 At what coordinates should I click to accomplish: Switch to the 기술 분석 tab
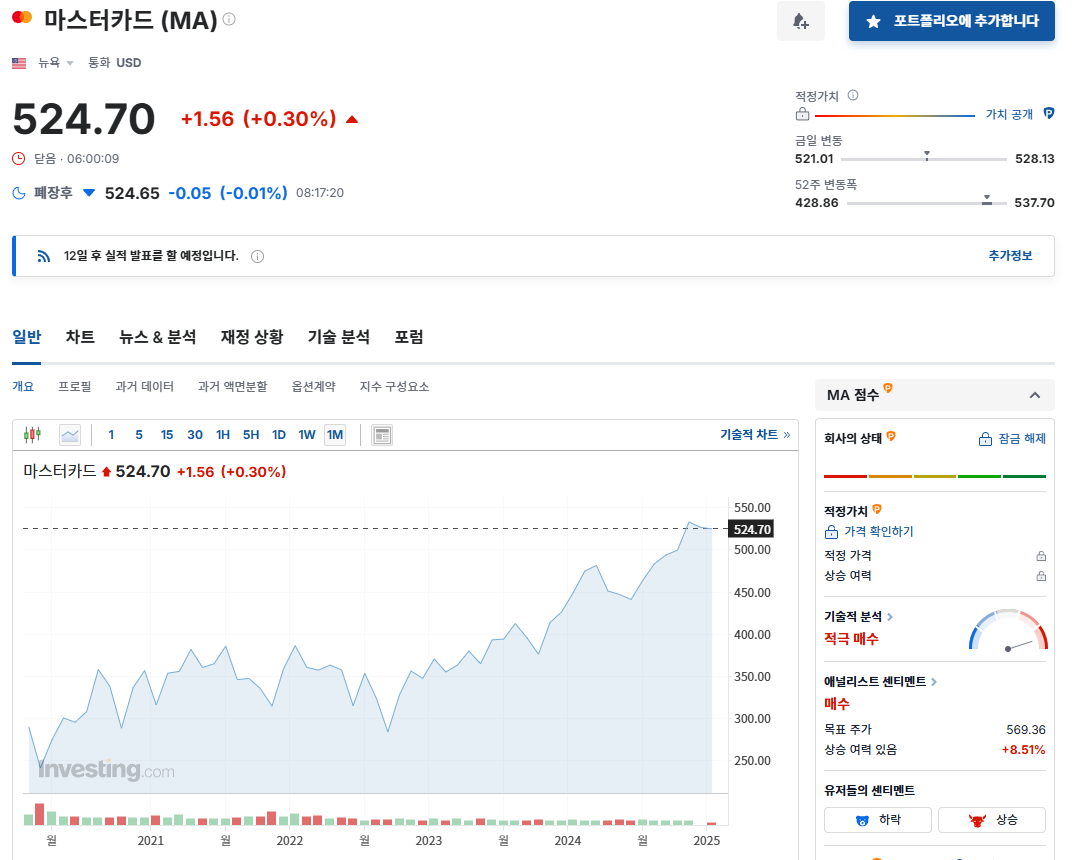click(339, 337)
